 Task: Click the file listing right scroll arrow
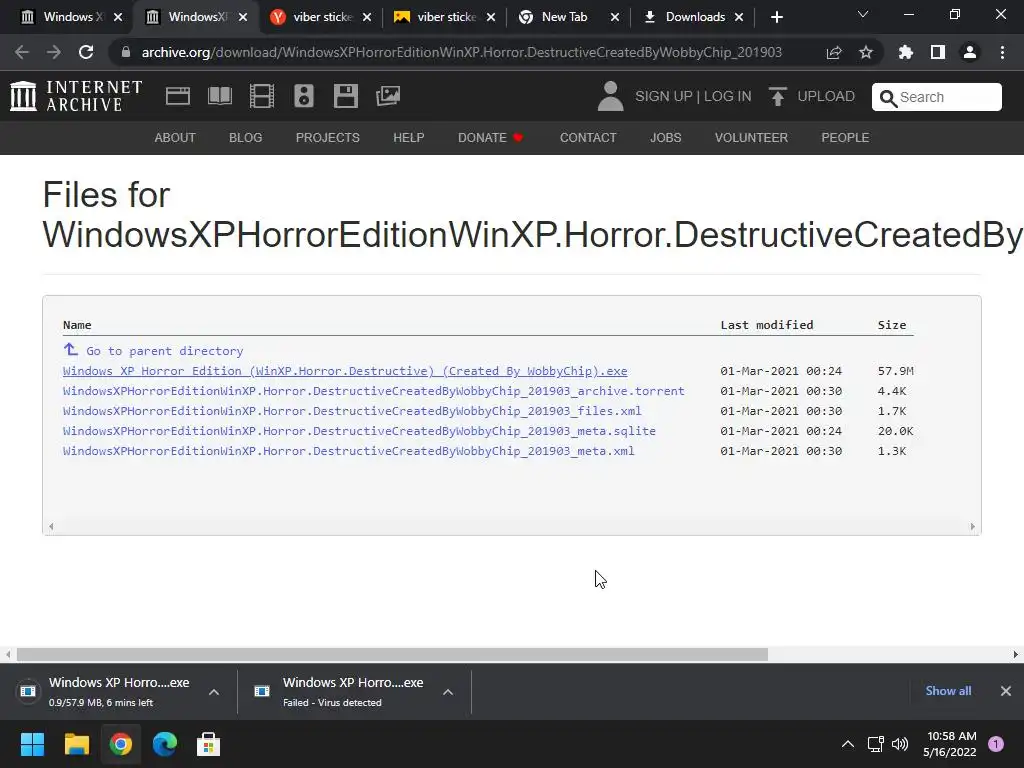tap(972, 526)
